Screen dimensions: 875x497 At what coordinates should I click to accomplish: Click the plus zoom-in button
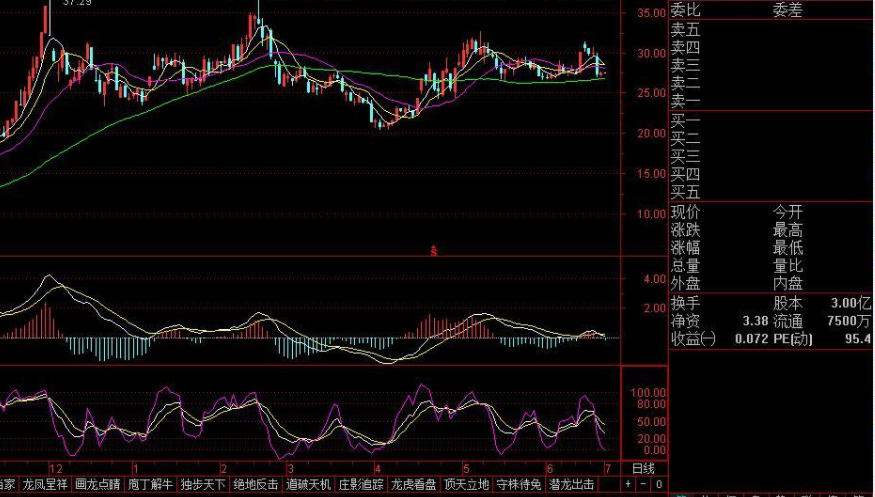click(628, 484)
